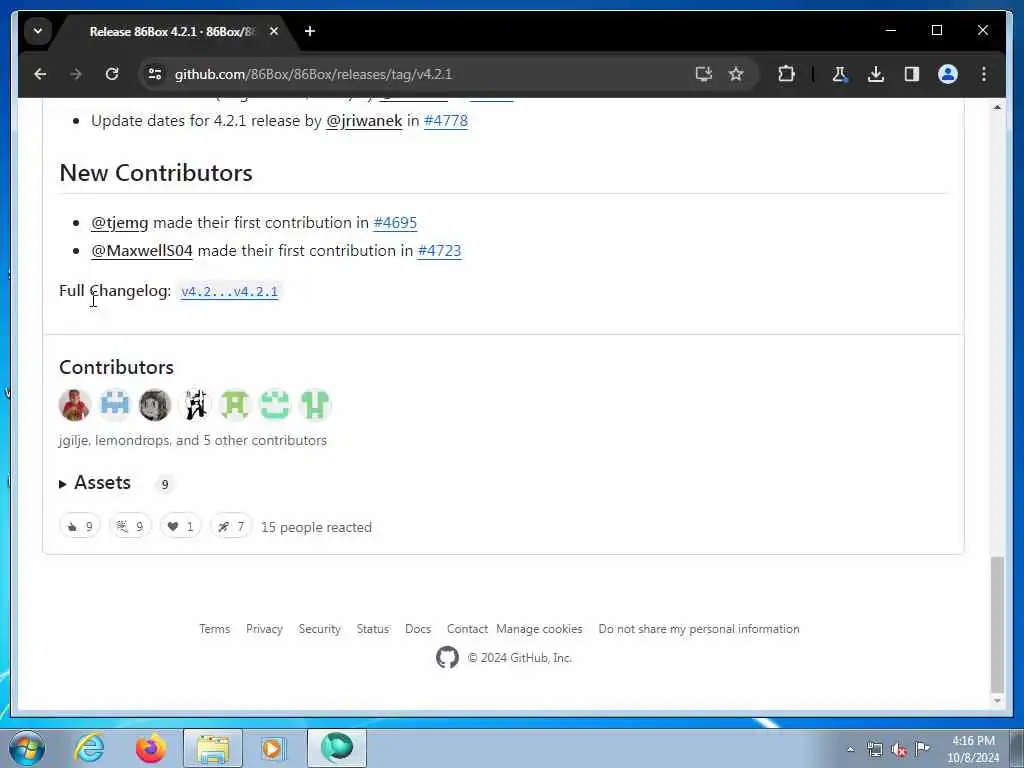The height and width of the screenshot is (768, 1024).
Task: Click the thumbs up reaction with 9
Action: 80,526
